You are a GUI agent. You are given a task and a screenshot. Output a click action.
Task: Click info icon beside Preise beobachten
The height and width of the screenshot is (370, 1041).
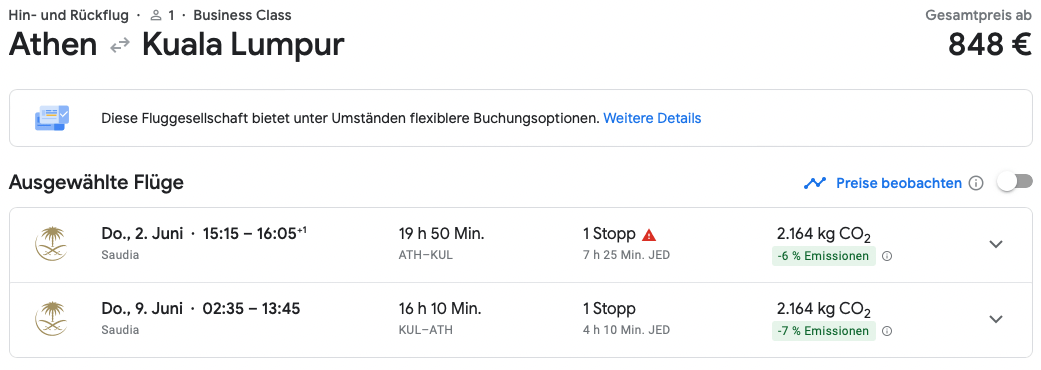click(x=975, y=183)
